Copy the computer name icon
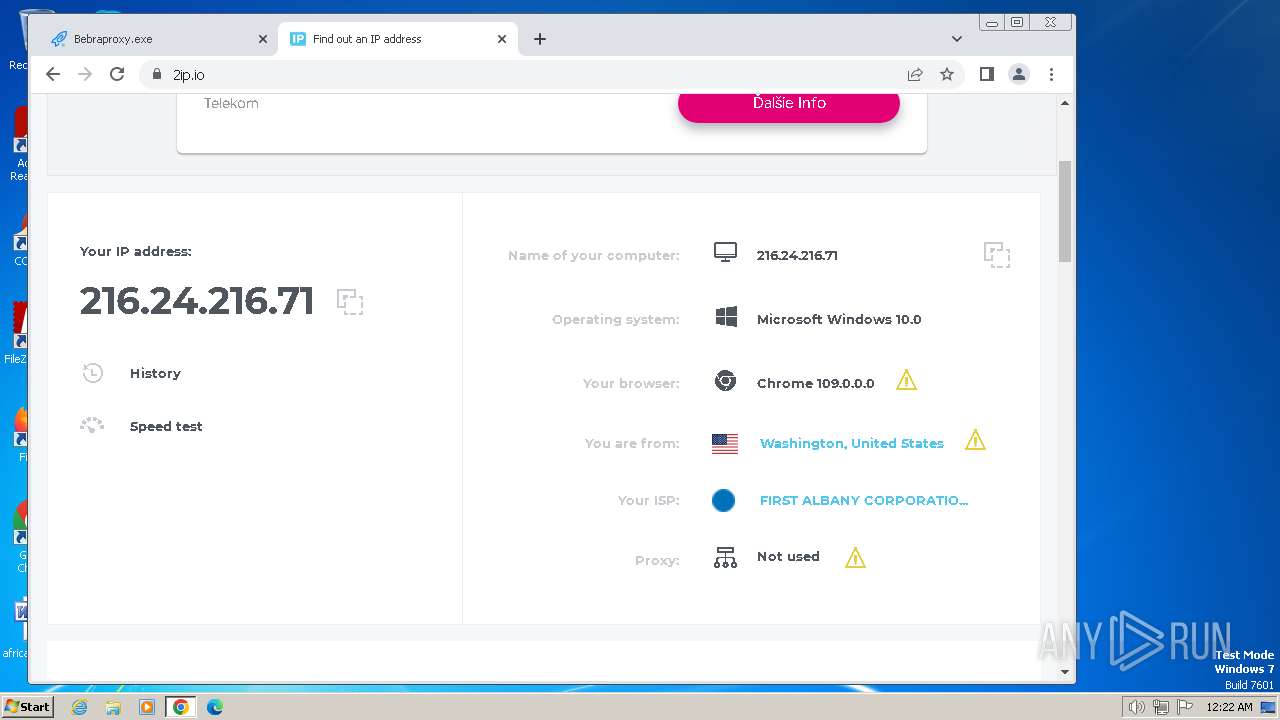Screen dimensions: 1280x720 (997, 255)
